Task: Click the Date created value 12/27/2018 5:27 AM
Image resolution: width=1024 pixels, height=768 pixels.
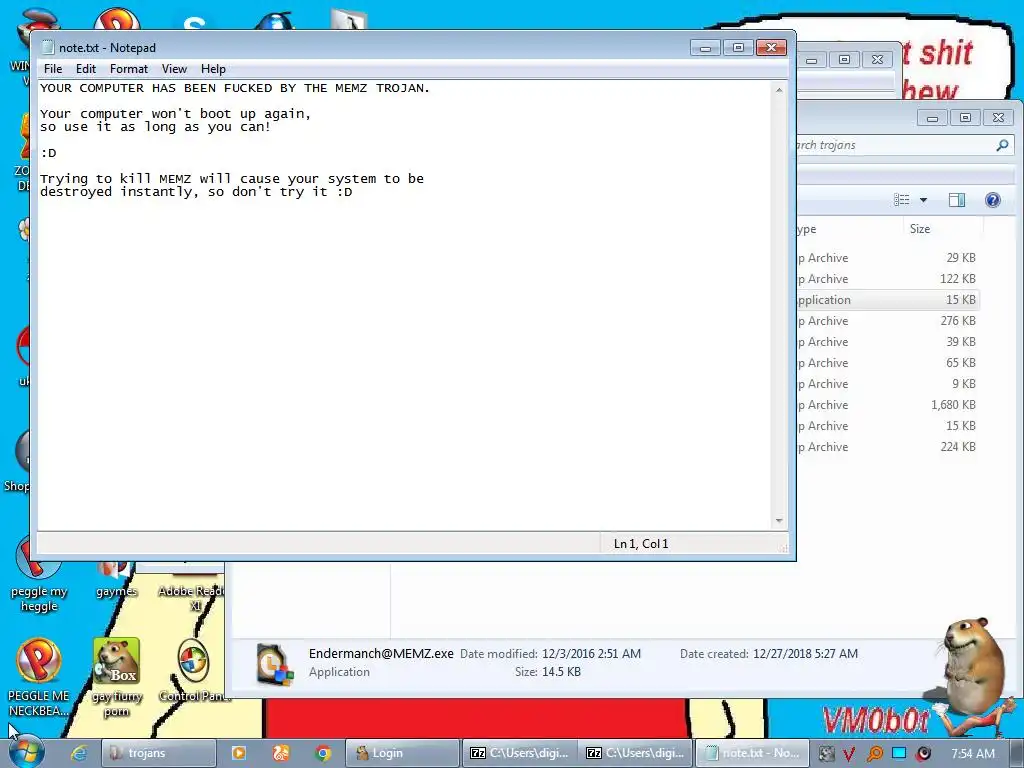Action: [x=805, y=654]
